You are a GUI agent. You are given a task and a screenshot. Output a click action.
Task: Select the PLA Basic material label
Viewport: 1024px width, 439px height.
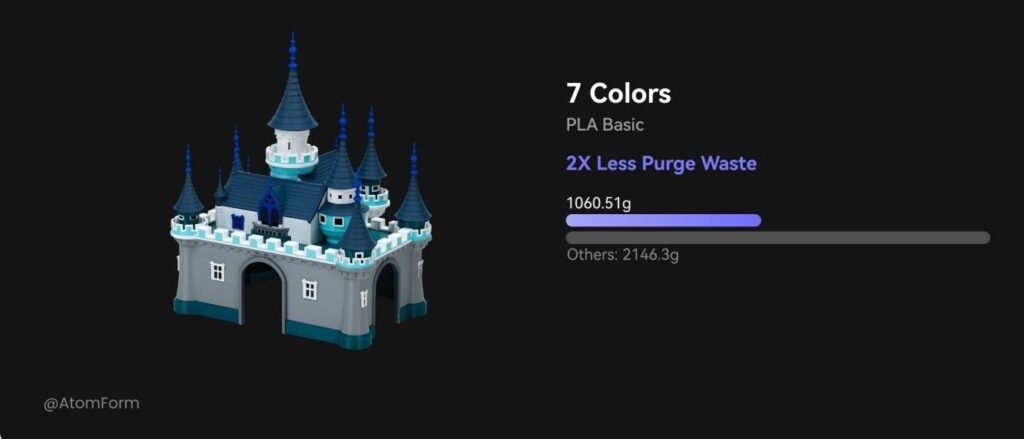(605, 125)
